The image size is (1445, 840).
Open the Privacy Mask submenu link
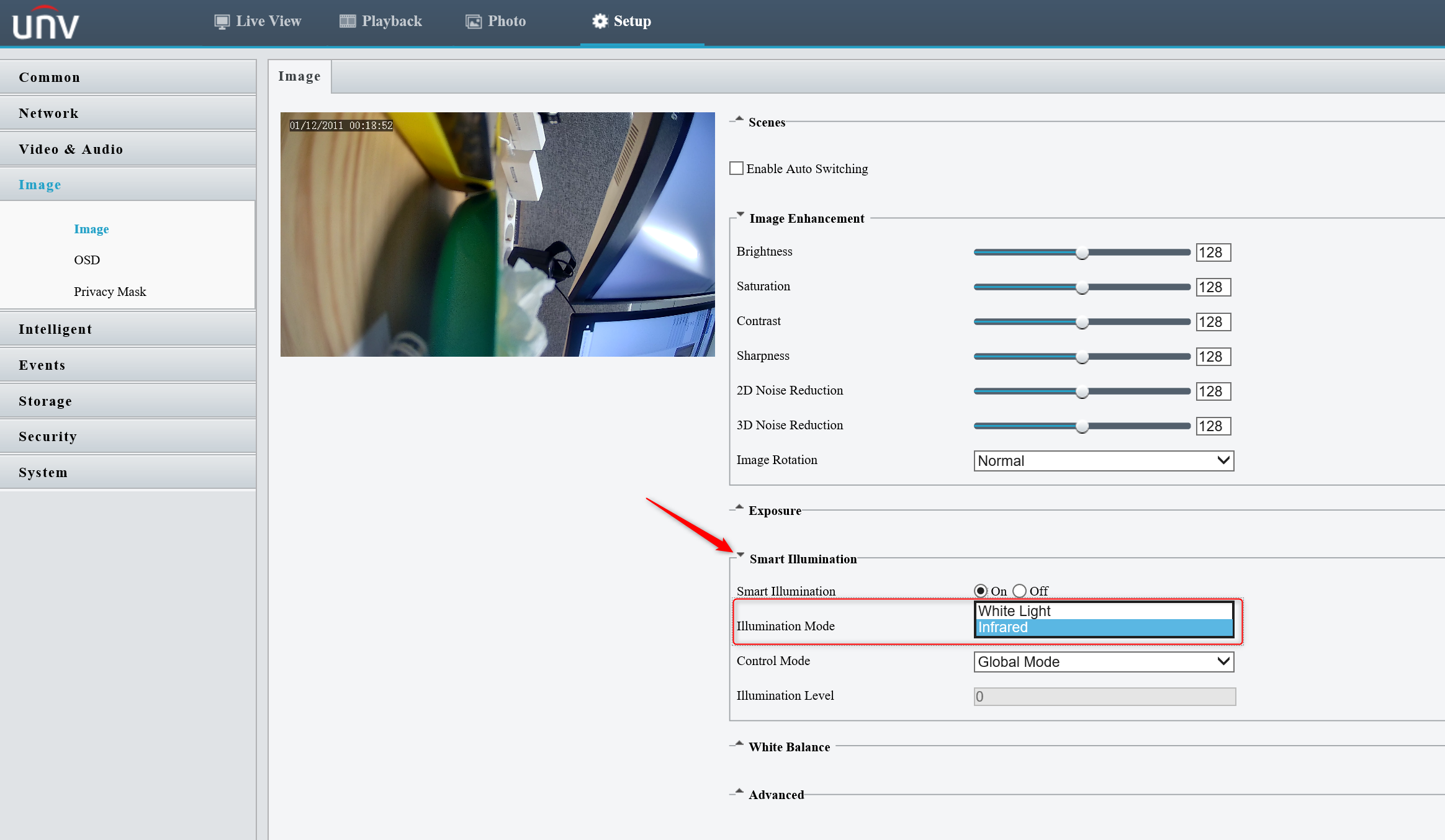110,292
